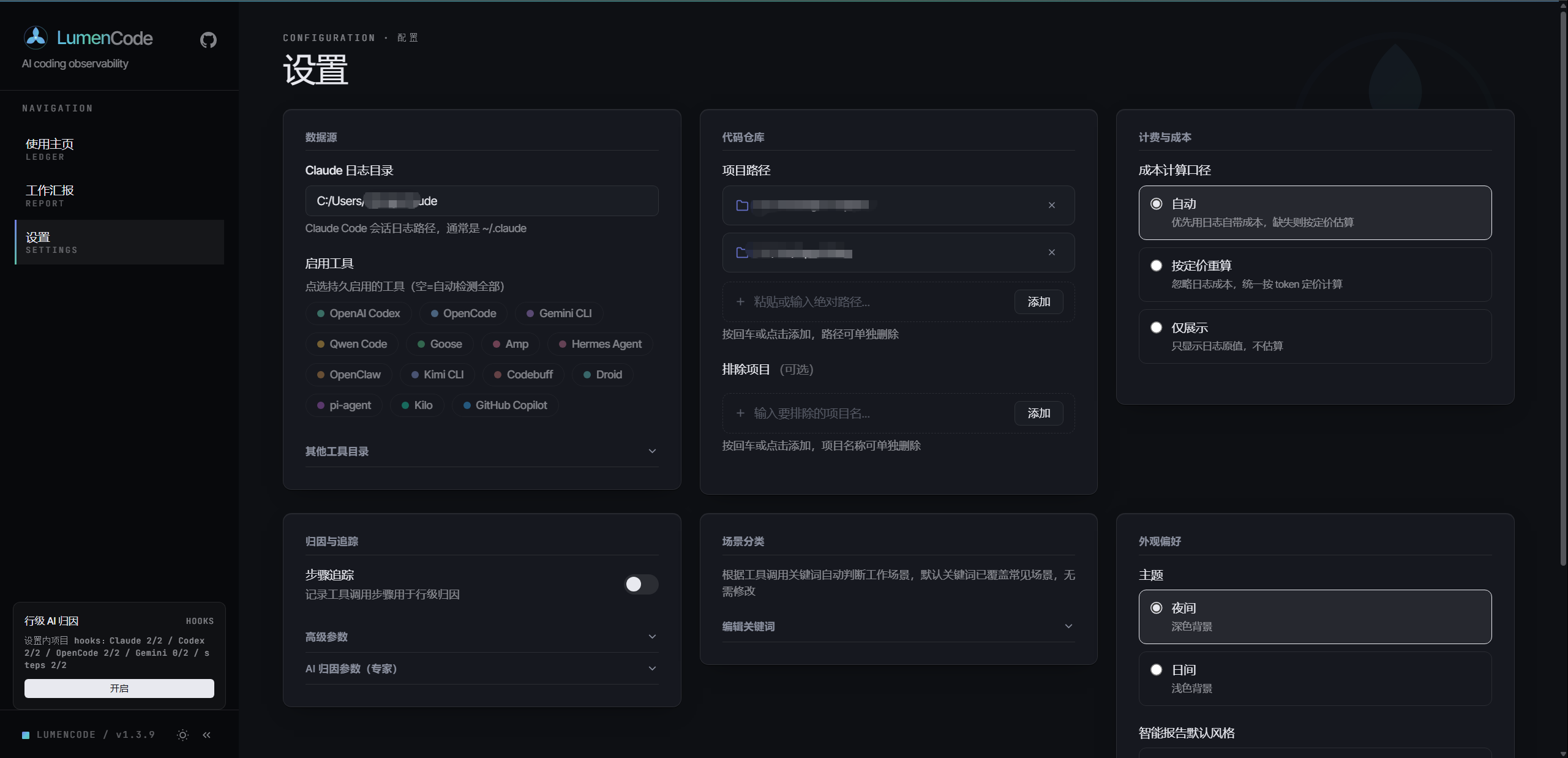Image resolution: width=1568 pixels, height=758 pixels.
Task: Click folder icon of second project path
Action: pos(742,252)
